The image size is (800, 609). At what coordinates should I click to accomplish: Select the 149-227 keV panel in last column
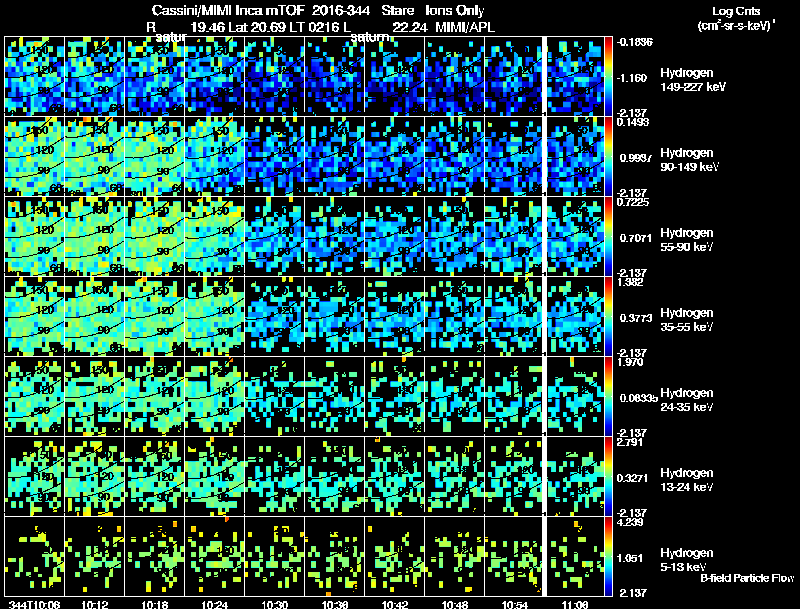click(575, 76)
